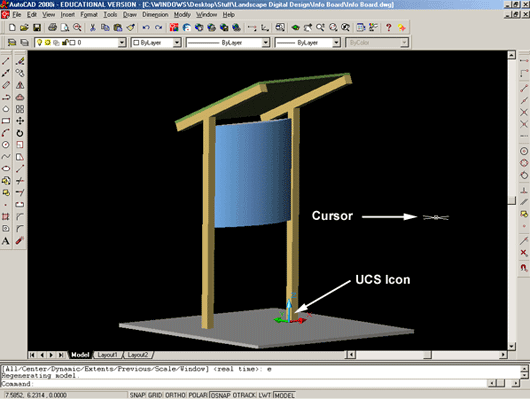
Task: Switch to the Layout1 tab
Action: [x=107, y=355]
